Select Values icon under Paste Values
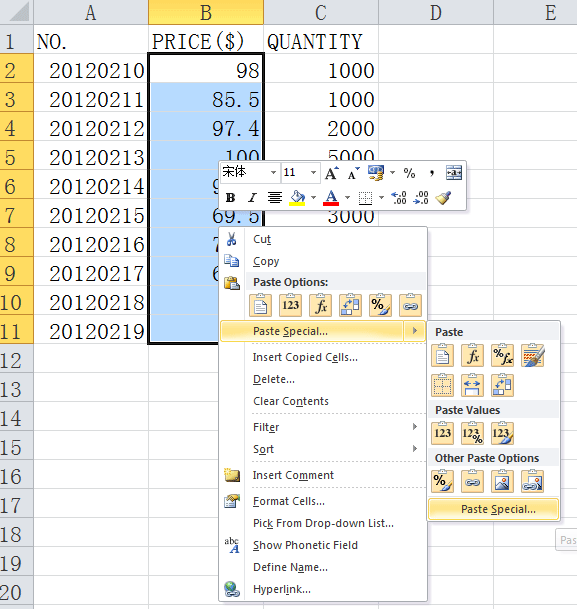Image resolution: width=577 pixels, height=609 pixels. [442, 433]
